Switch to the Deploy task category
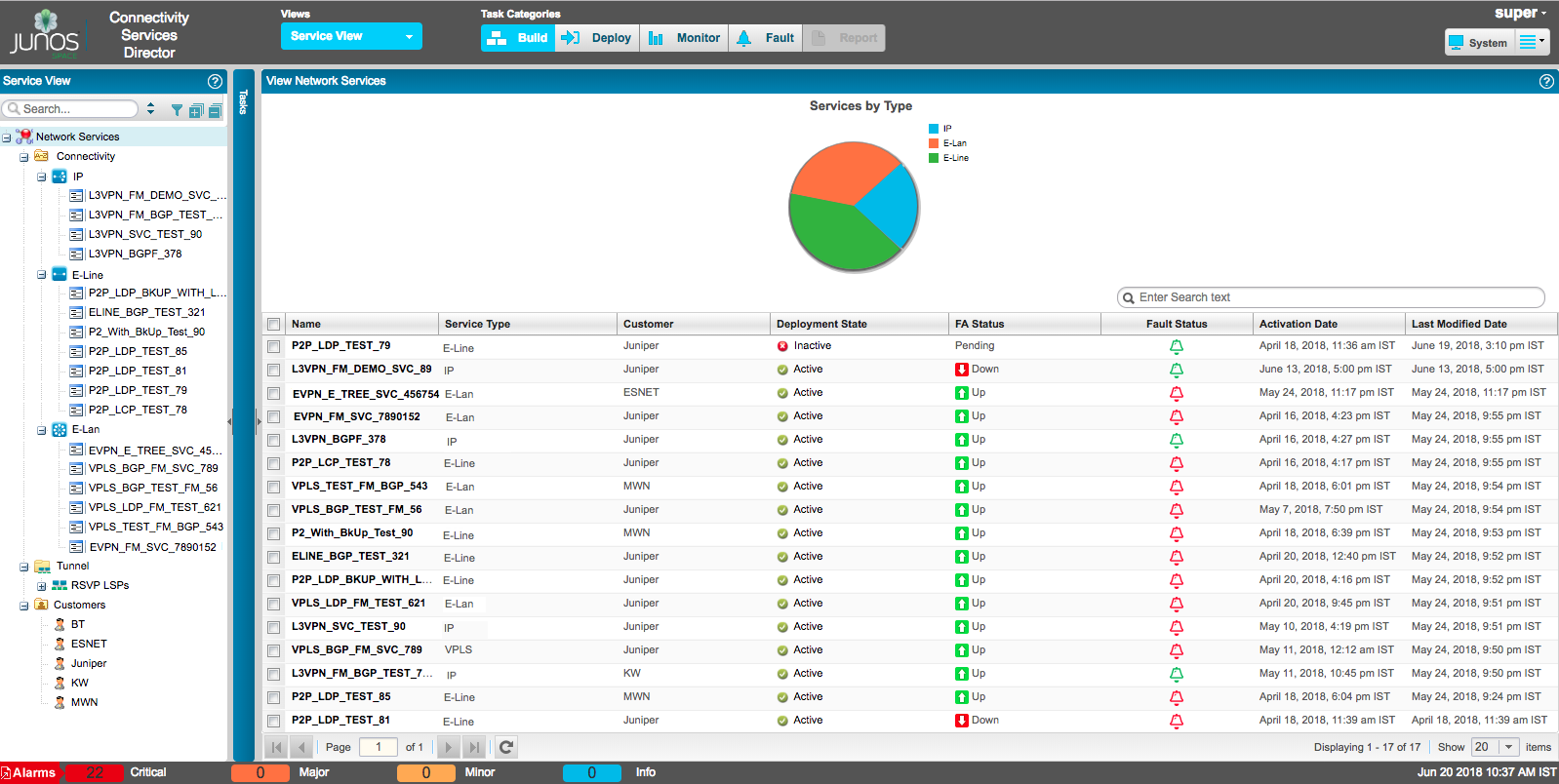The image size is (1559, 784). (597, 38)
